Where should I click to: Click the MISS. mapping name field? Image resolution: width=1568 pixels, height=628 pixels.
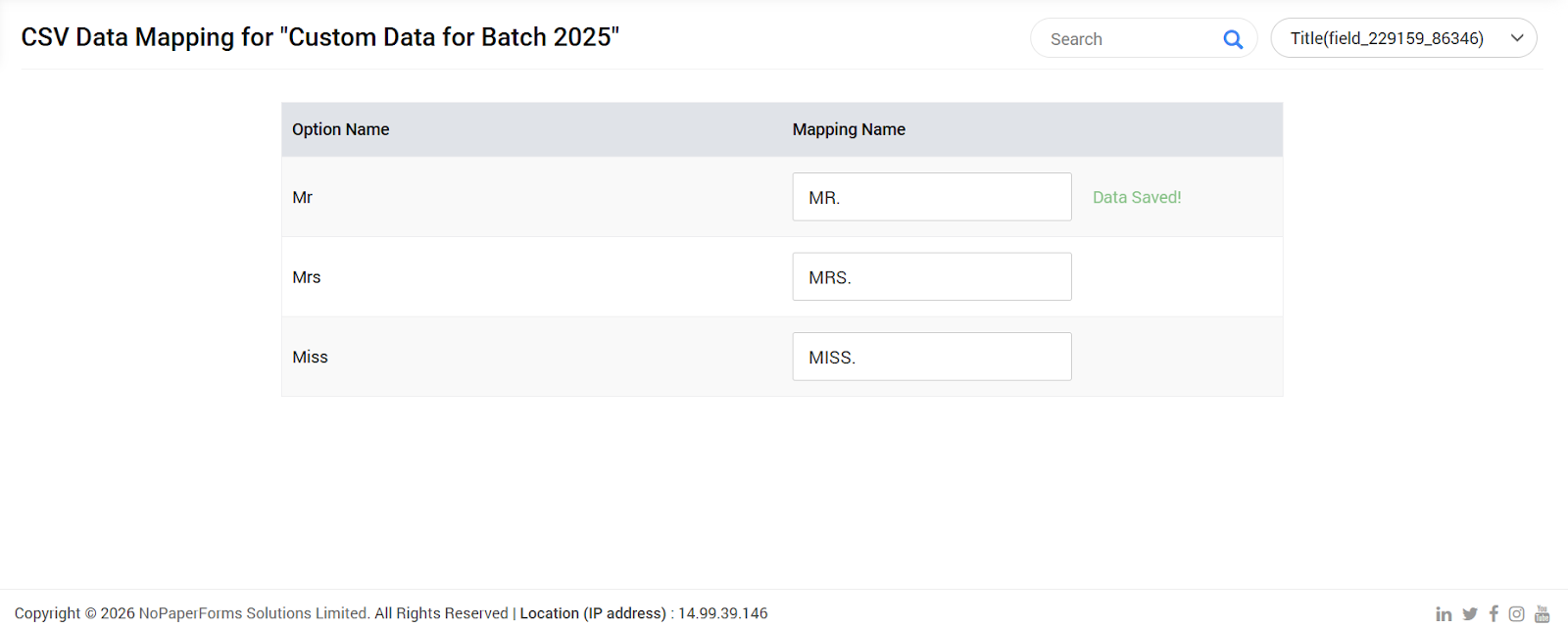pos(931,357)
